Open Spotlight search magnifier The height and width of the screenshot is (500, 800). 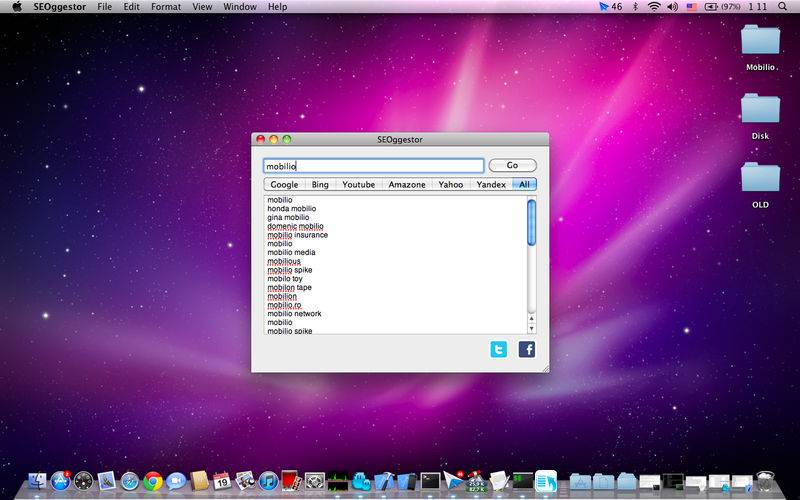click(782, 7)
